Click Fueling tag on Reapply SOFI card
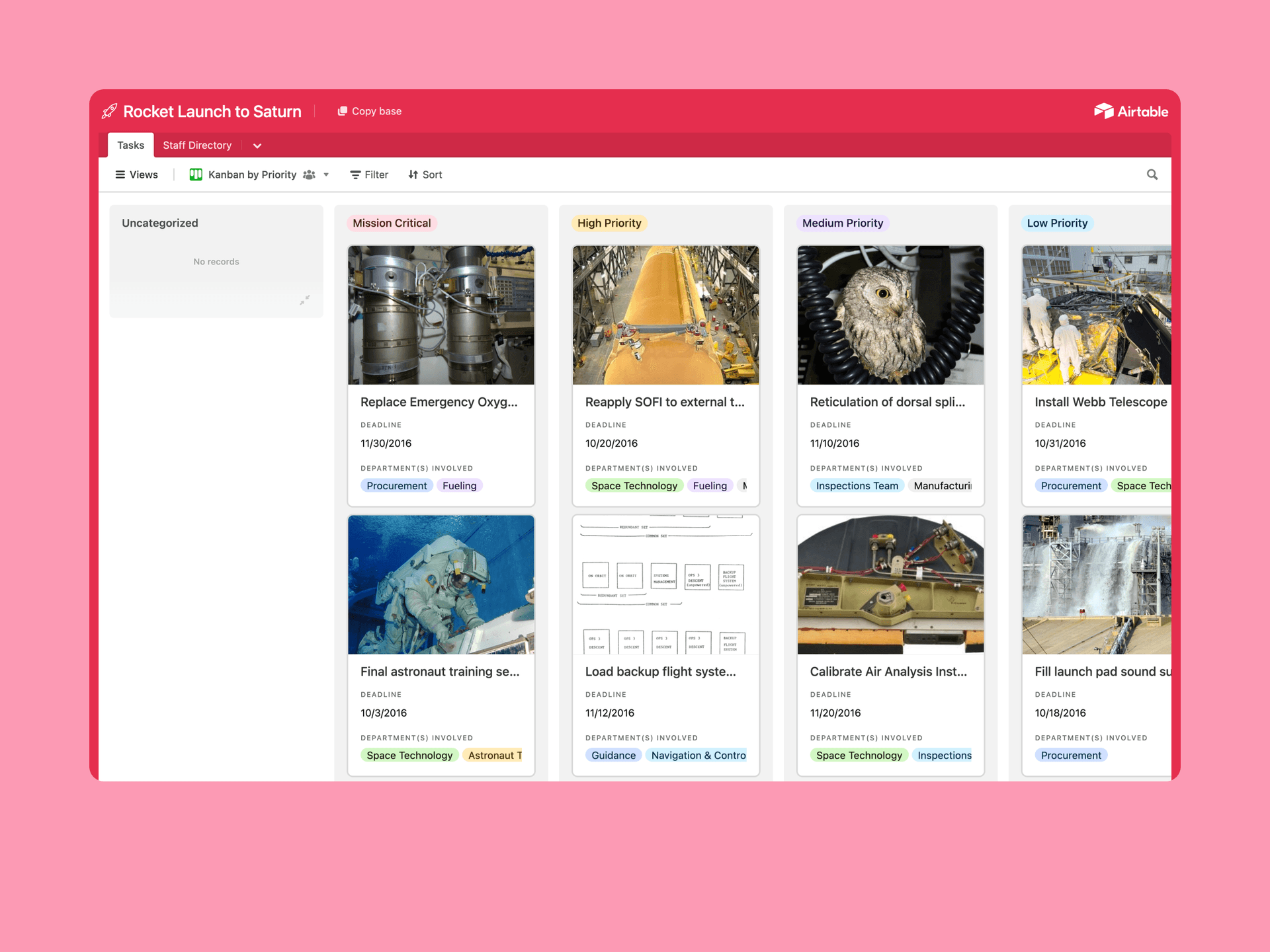1270x952 pixels. coord(710,486)
